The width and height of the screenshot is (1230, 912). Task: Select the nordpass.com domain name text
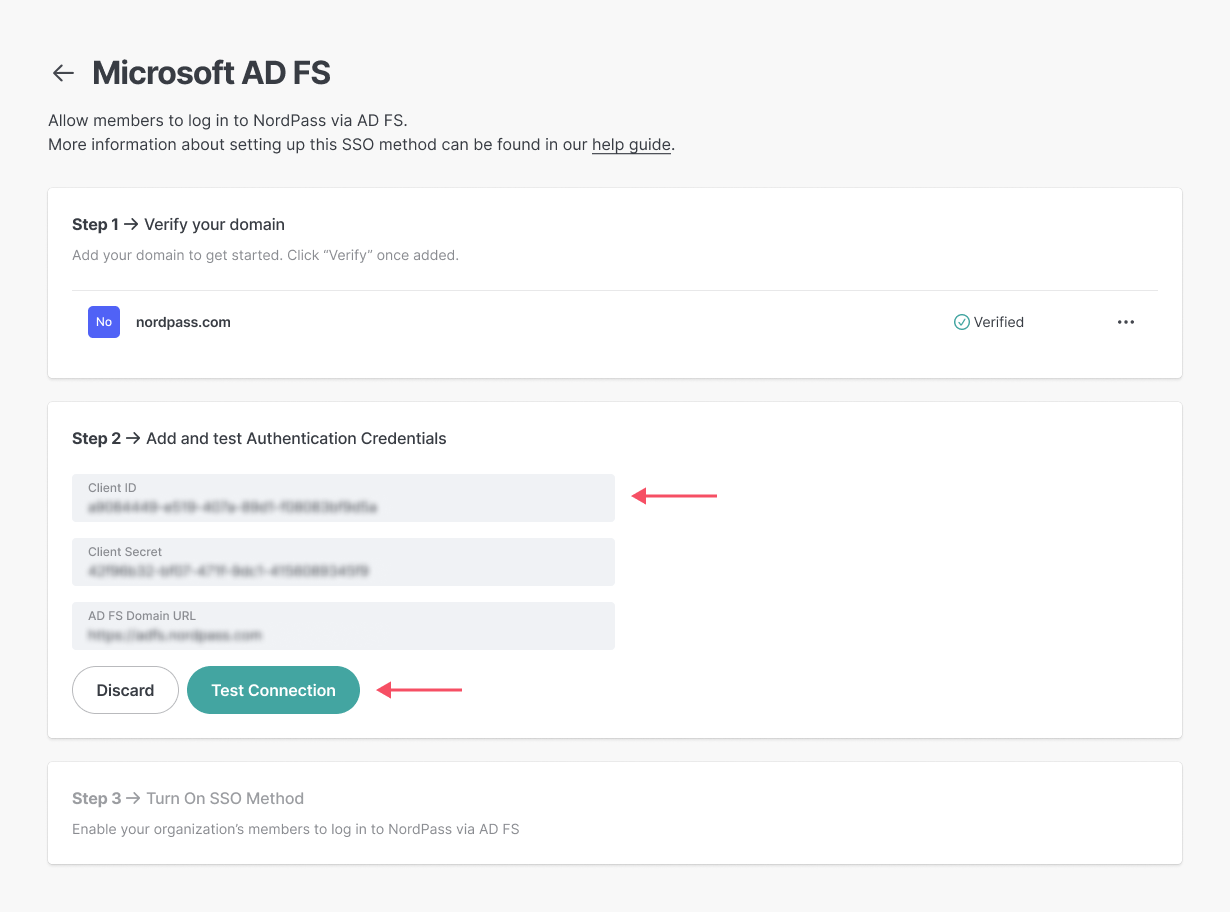[x=183, y=322]
